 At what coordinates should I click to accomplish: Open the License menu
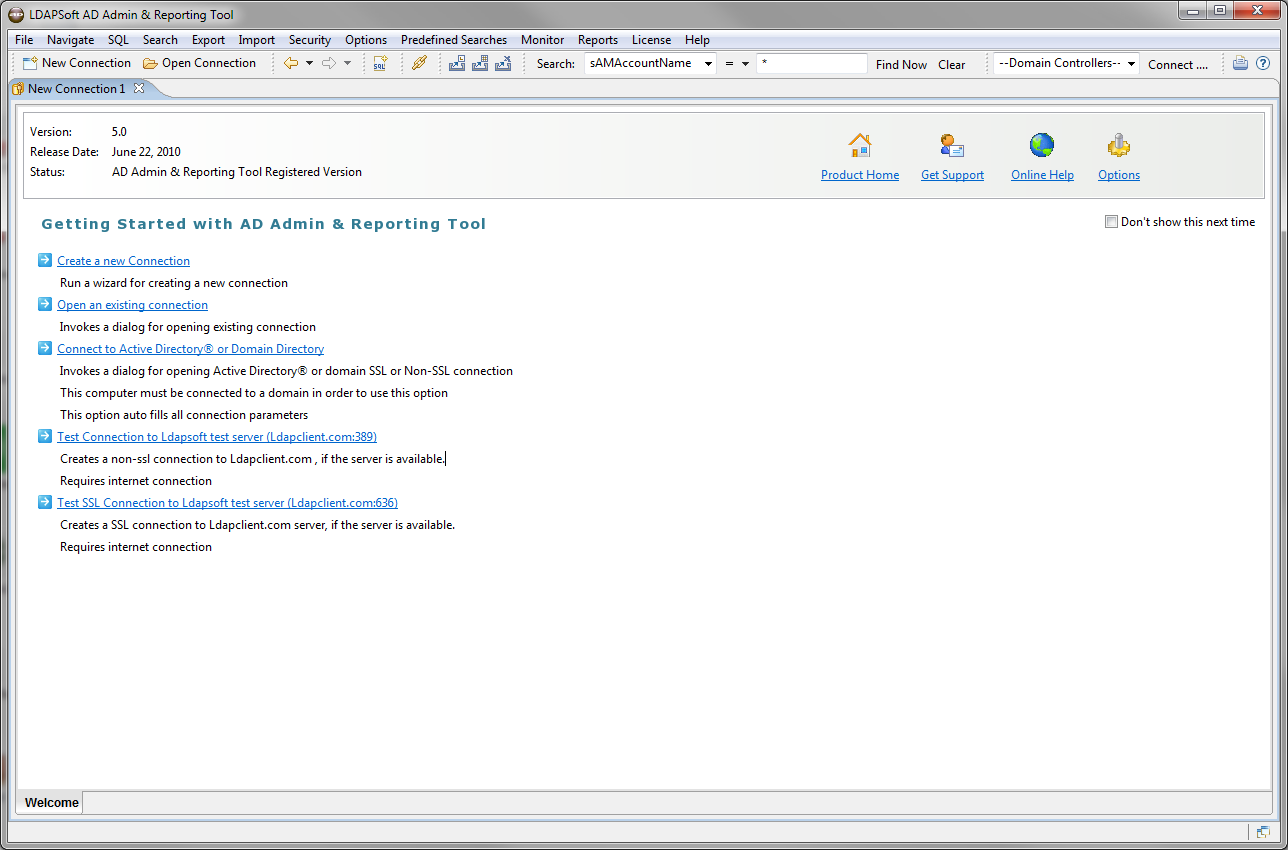click(x=651, y=40)
